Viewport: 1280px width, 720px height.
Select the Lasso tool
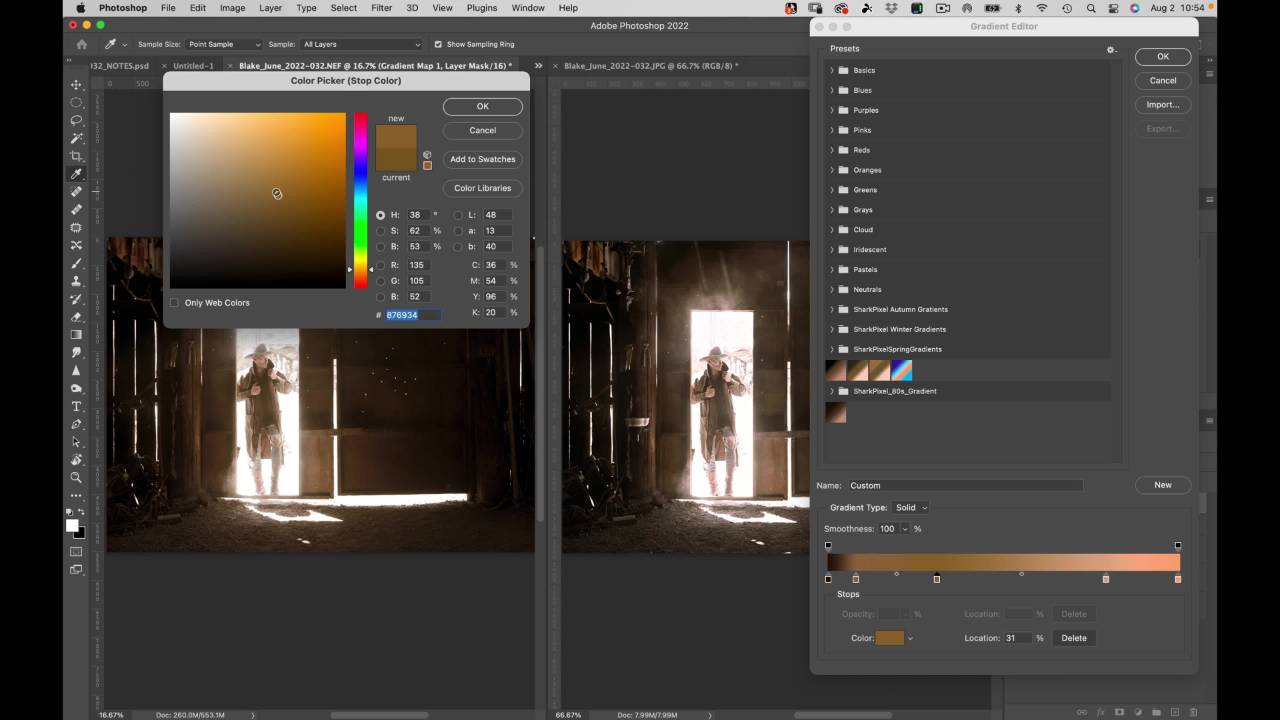coord(76,120)
